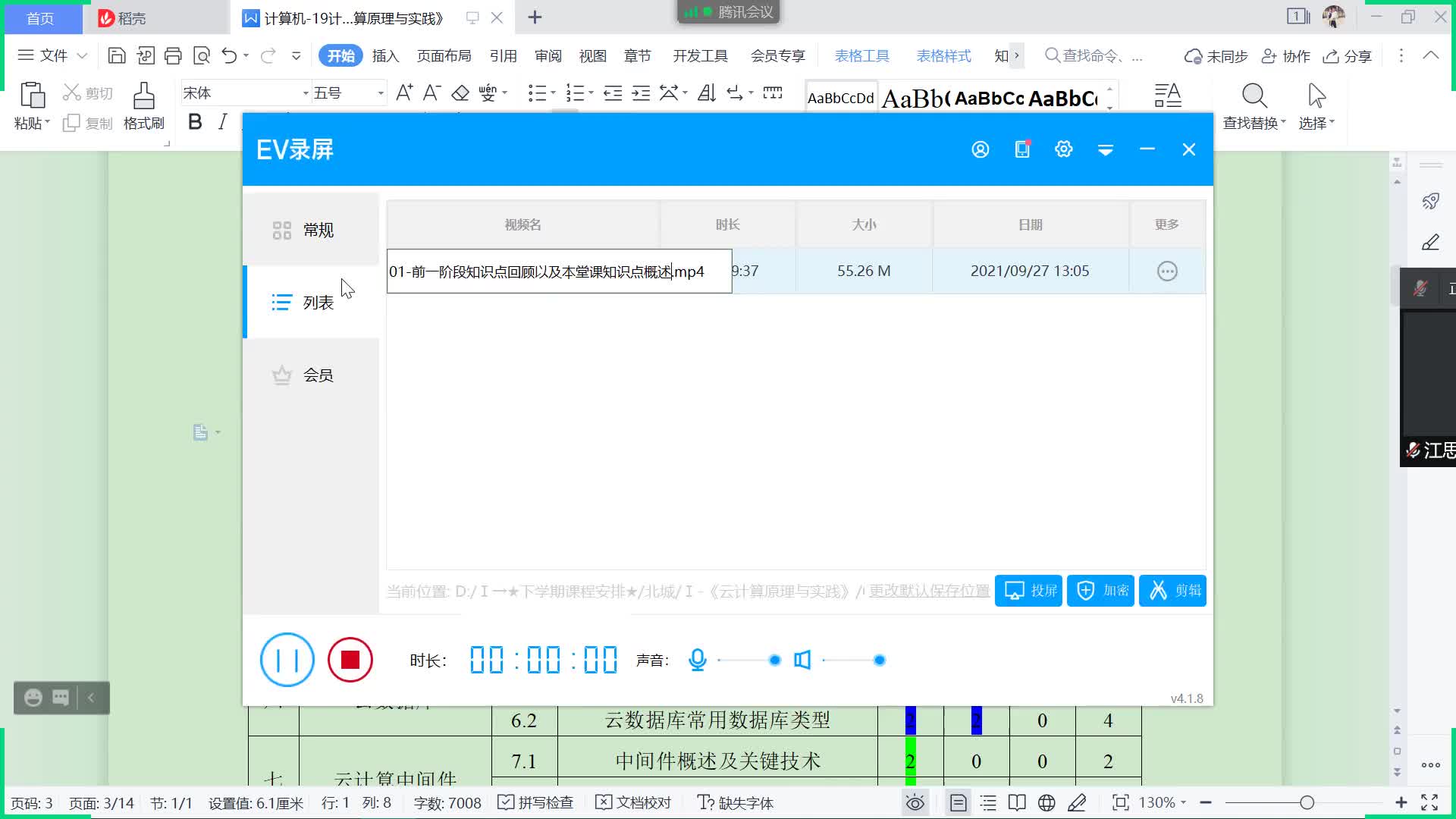1456x819 pixels.
Task: Click 投屏 button
Action: pos(1028,591)
